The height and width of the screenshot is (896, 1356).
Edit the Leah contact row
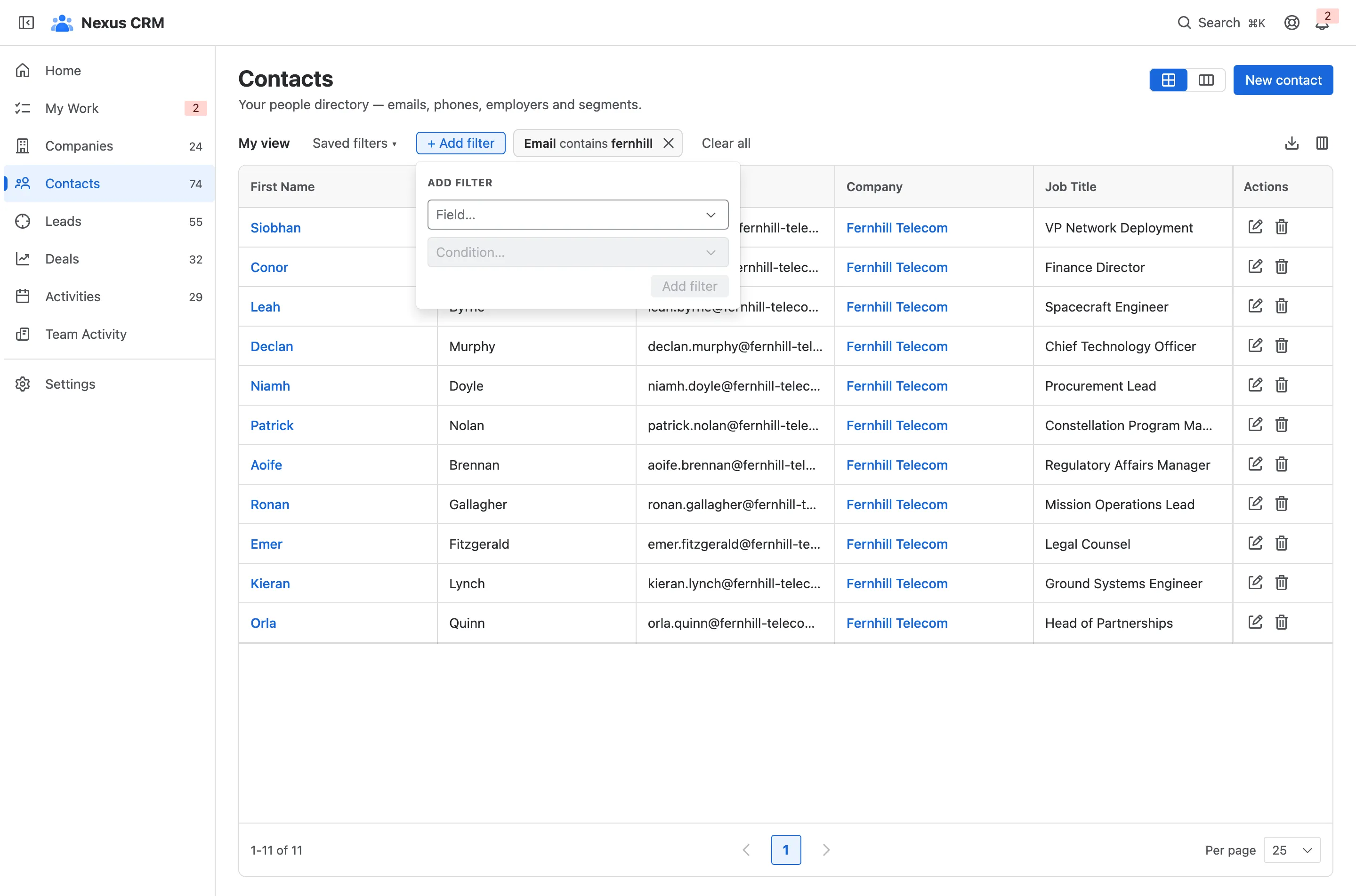pyautogui.click(x=1255, y=306)
